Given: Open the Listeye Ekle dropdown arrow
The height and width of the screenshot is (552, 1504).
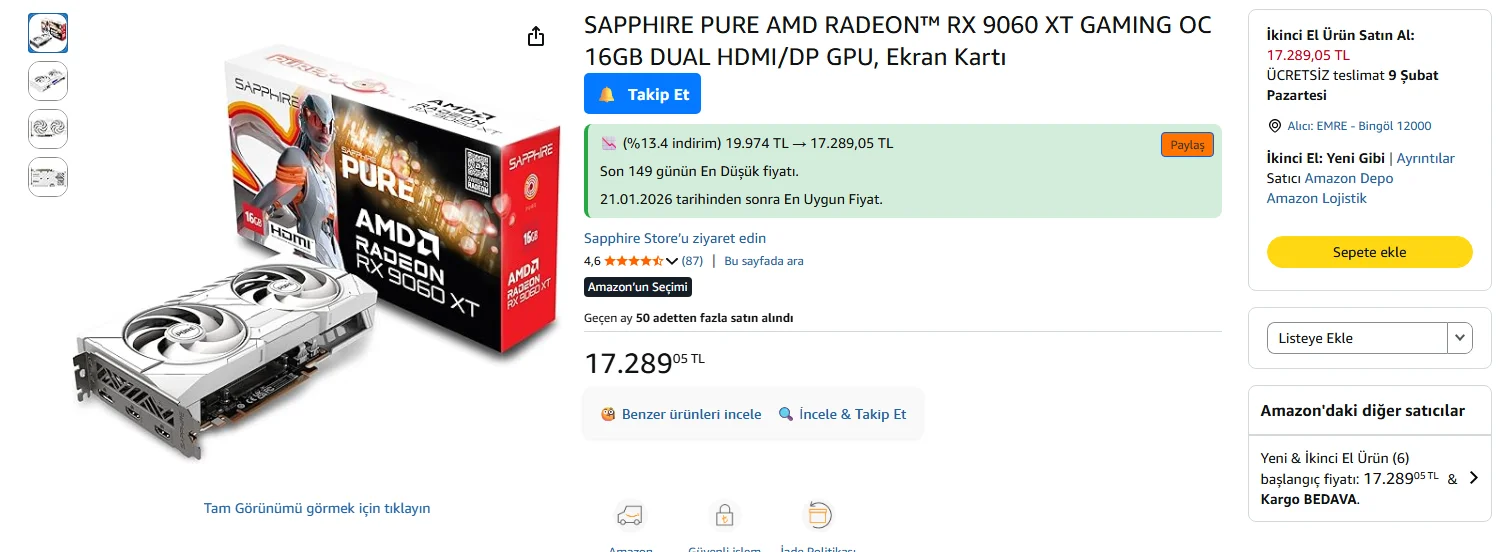Looking at the screenshot, I should pos(1460,338).
